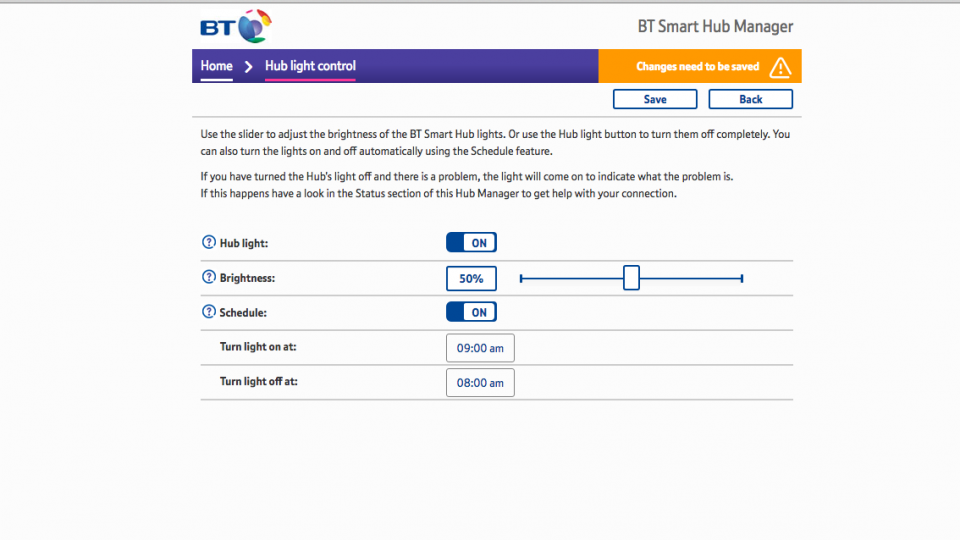Screen dimensions: 960x540
Task: Click the Save button
Action: [654, 99]
